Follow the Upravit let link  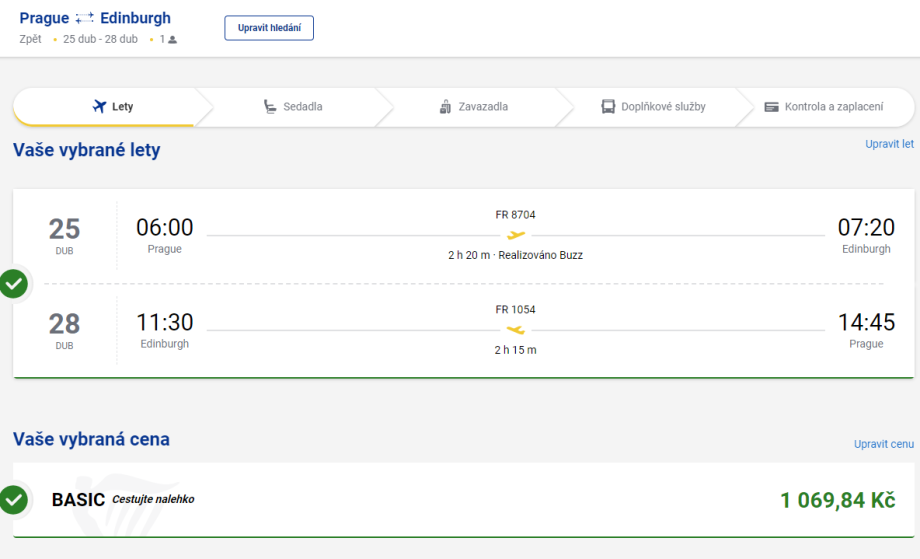point(889,144)
